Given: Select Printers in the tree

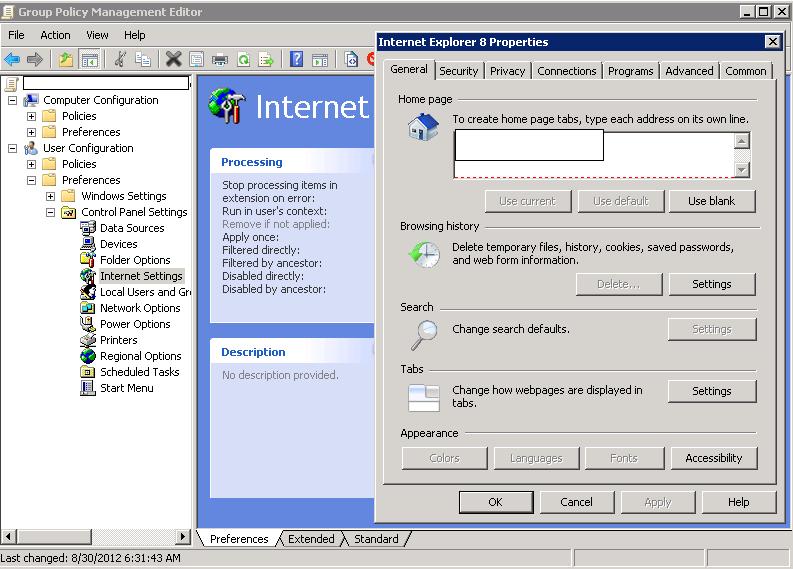Looking at the screenshot, I should 119,340.
